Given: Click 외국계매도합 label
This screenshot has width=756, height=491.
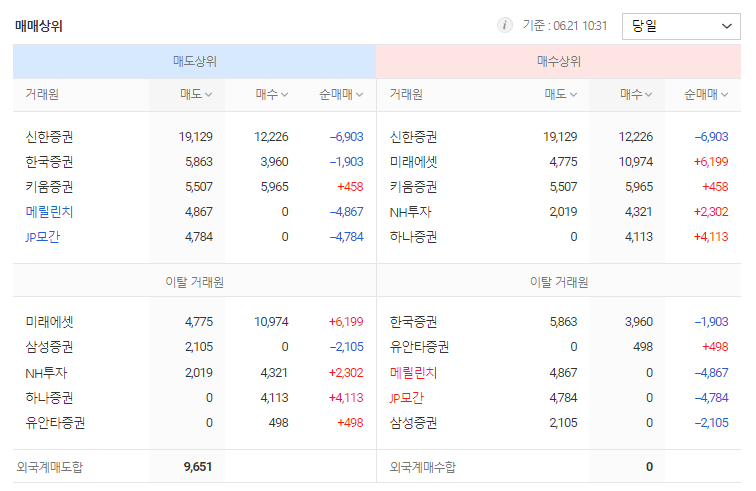Looking at the screenshot, I should [50, 467].
